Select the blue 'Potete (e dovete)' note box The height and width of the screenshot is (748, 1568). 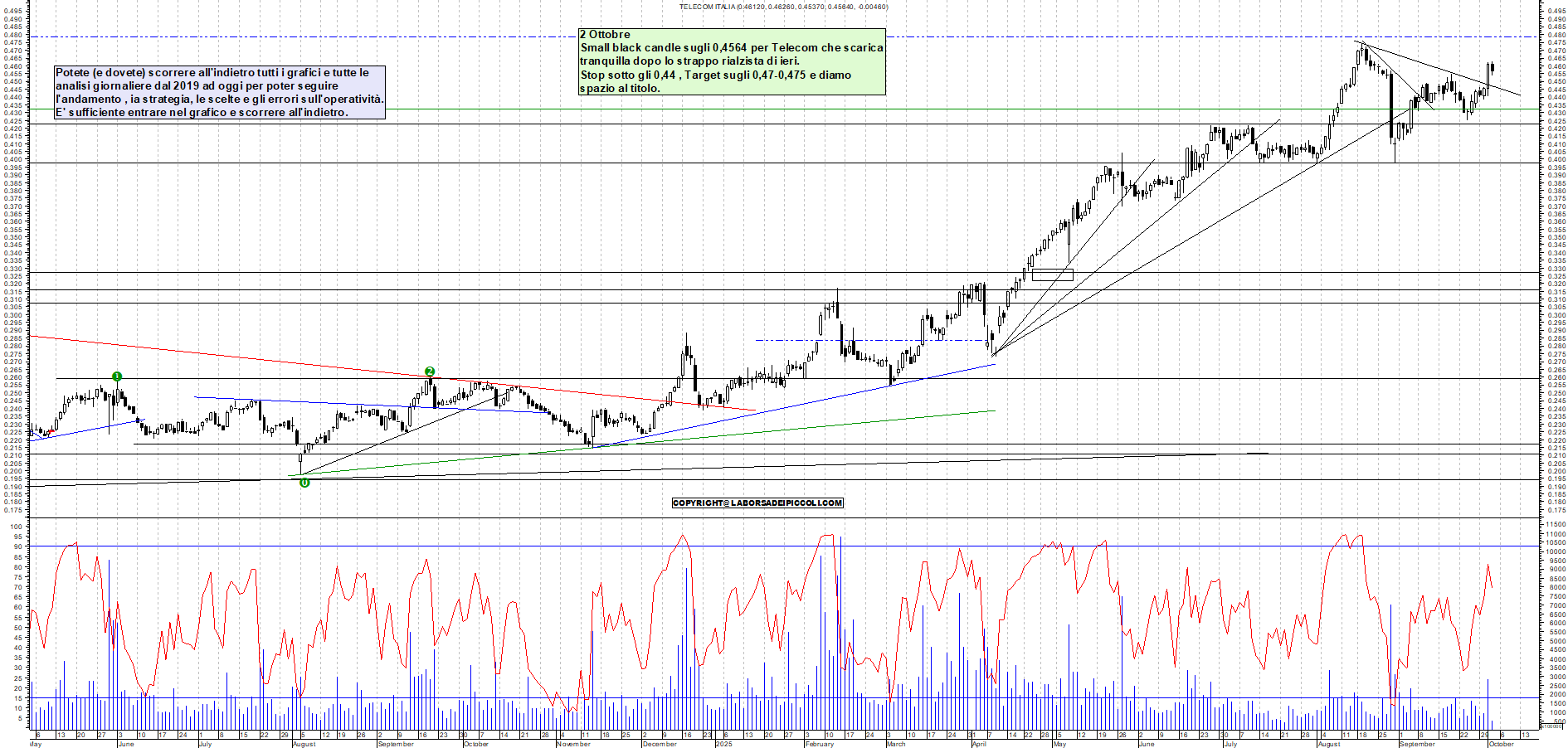(219, 92)
